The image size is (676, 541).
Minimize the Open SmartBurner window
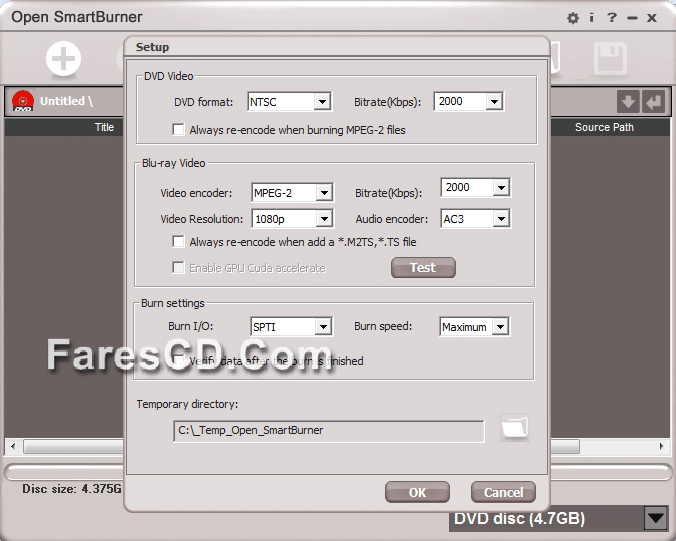[632, 18]
